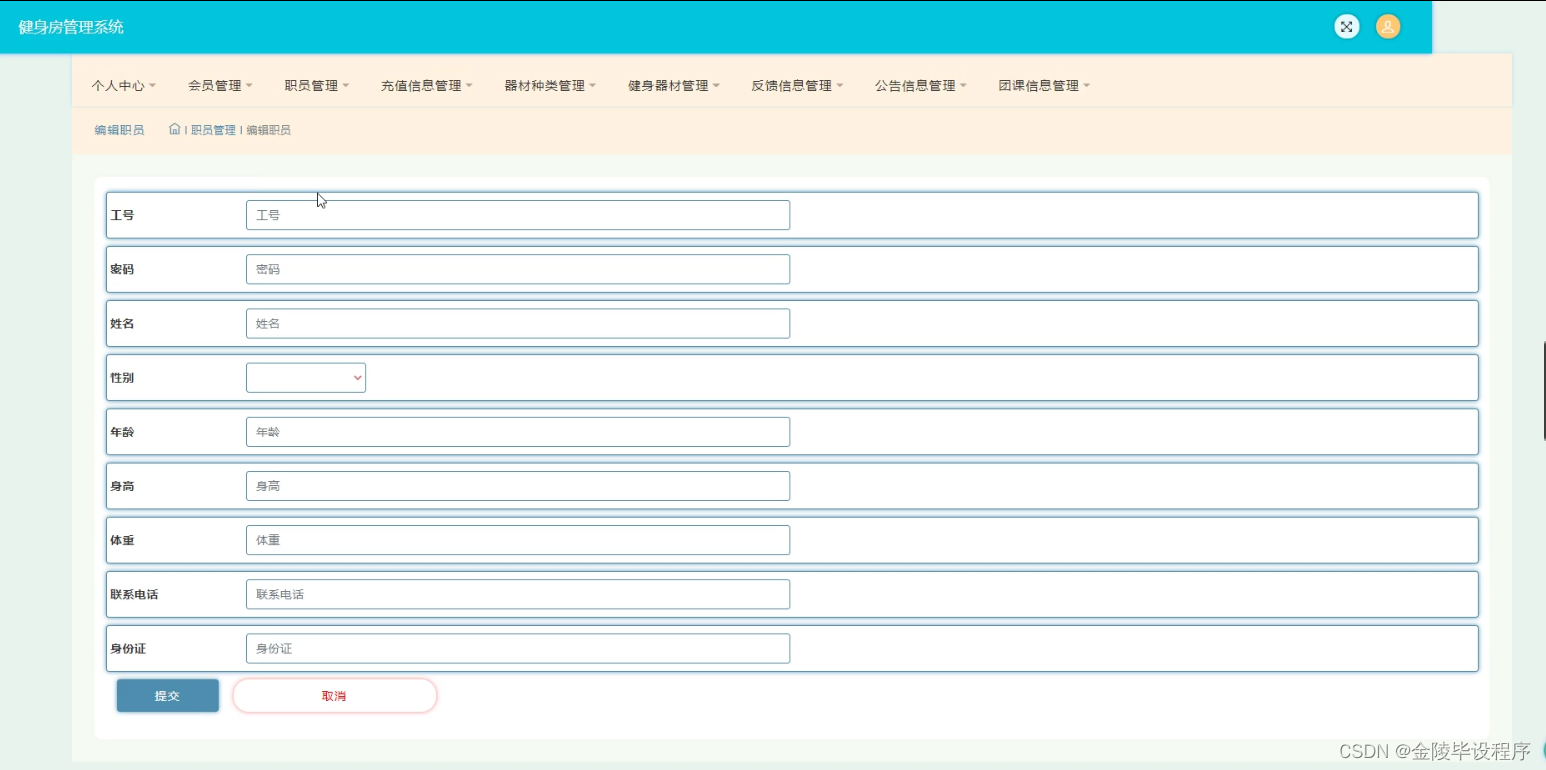Open the 职员管理 menu
The image size is (1546, 770).
316,86
